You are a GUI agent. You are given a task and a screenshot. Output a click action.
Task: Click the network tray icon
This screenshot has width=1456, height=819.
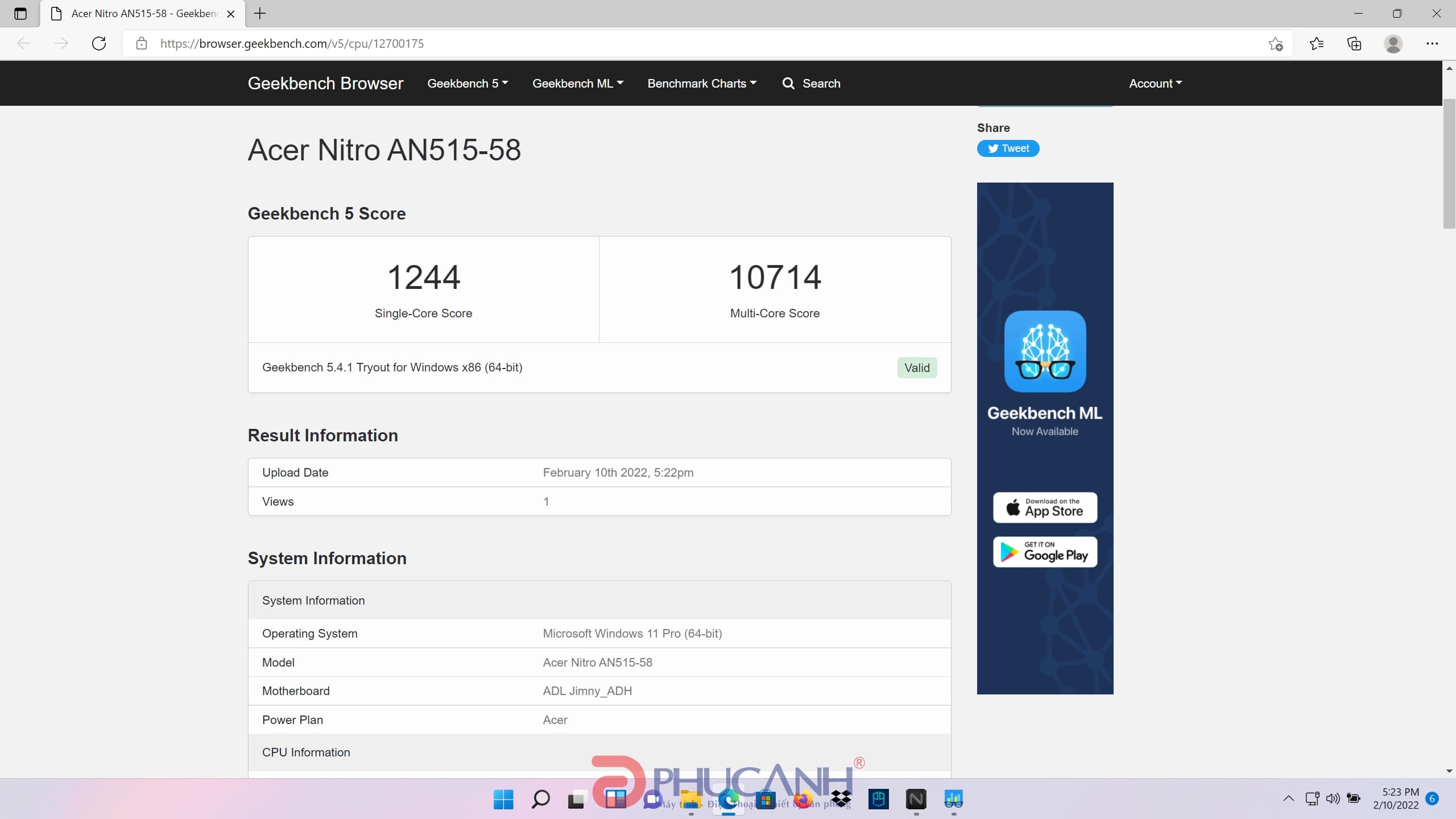(x=1312, y=799)
